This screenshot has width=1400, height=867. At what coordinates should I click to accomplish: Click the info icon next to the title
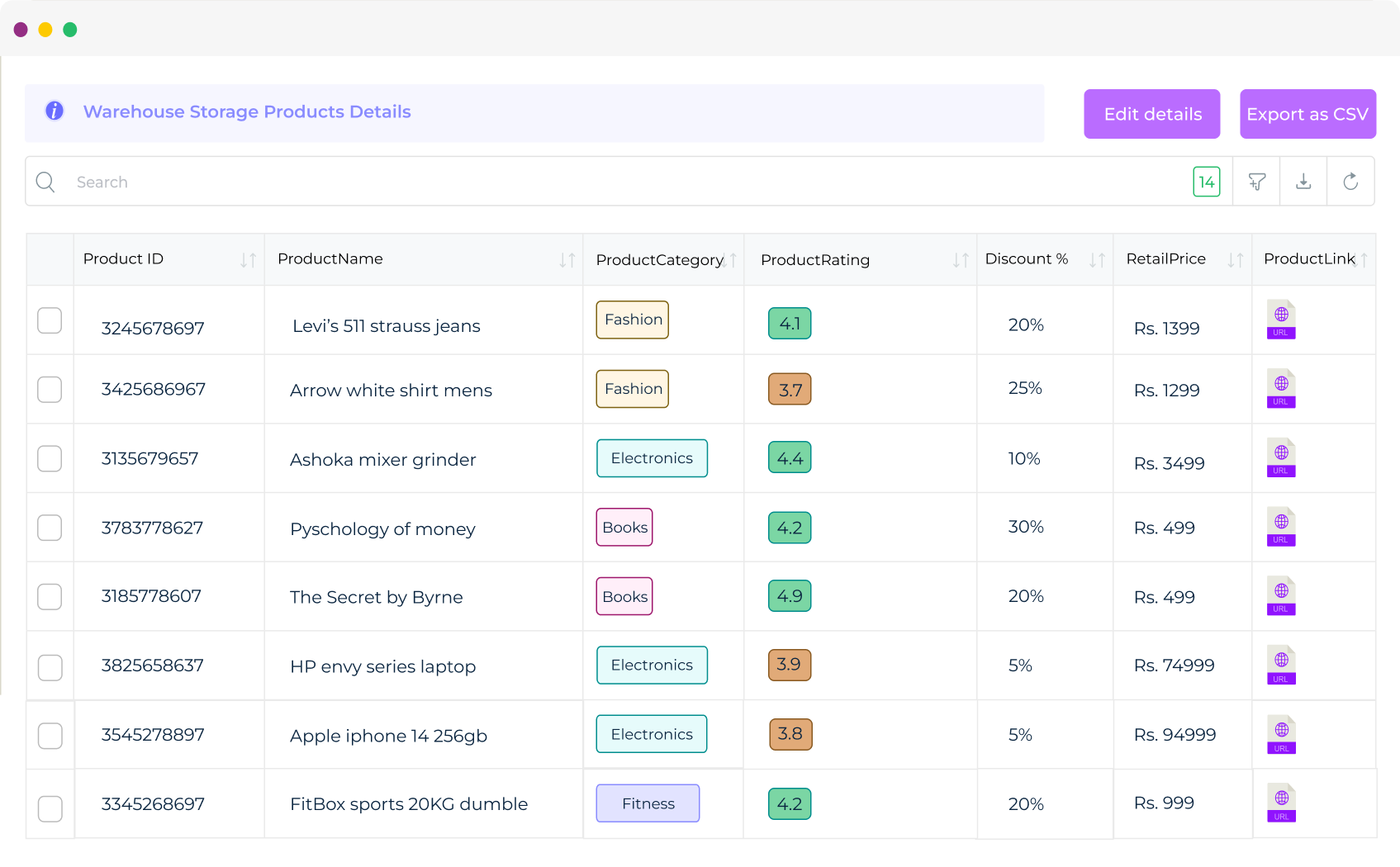54,110
